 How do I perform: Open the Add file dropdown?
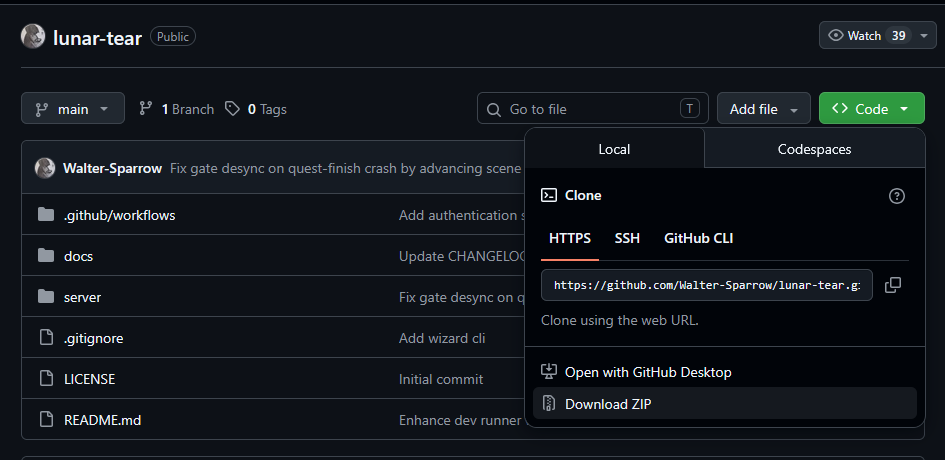coord(764,109)
